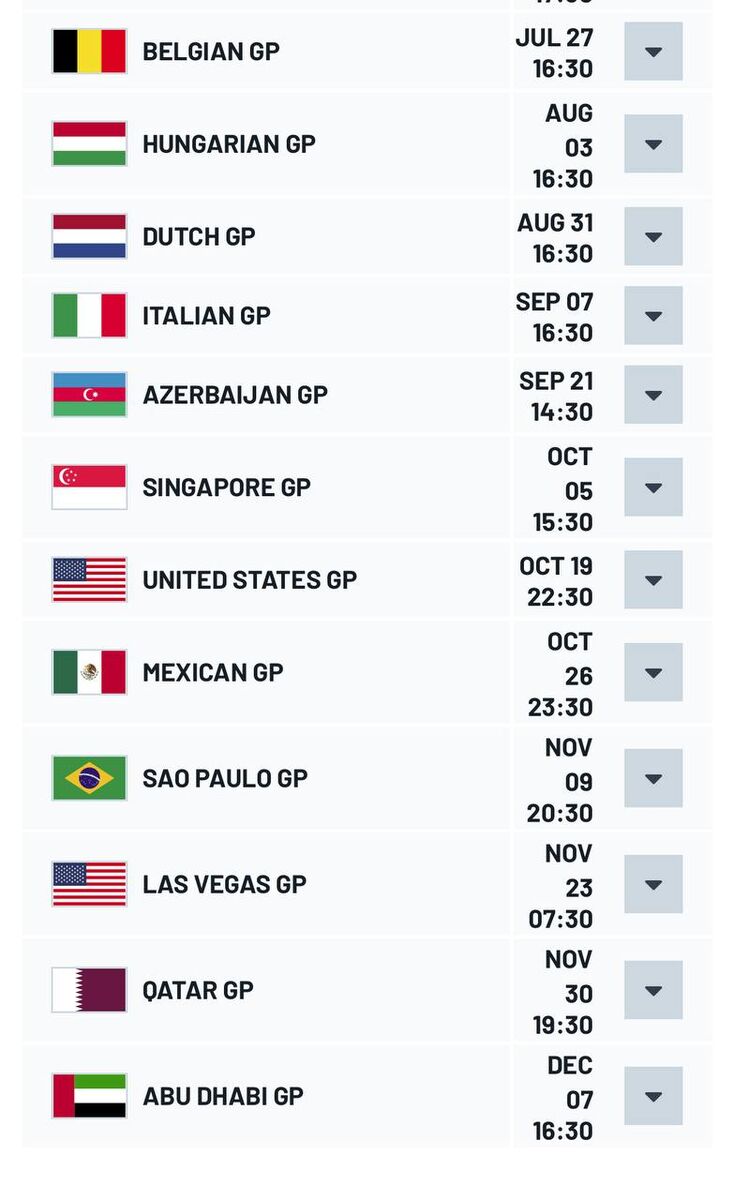This screenshot has width=734, height=1200.
Task: Expand the Dutch GP dropdown arrow
Action: point(653,237)
